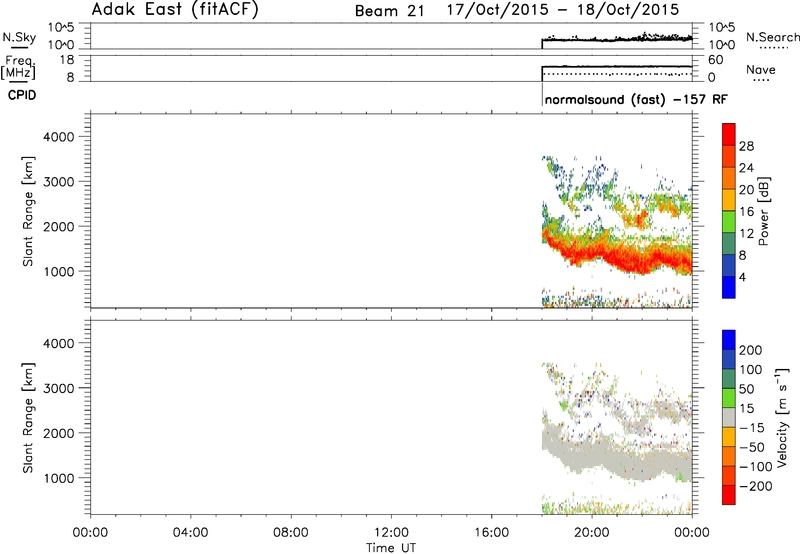800x554 pixels.
Task: Click the '18' tick on frequency axis
Action: tap(67, 60)
